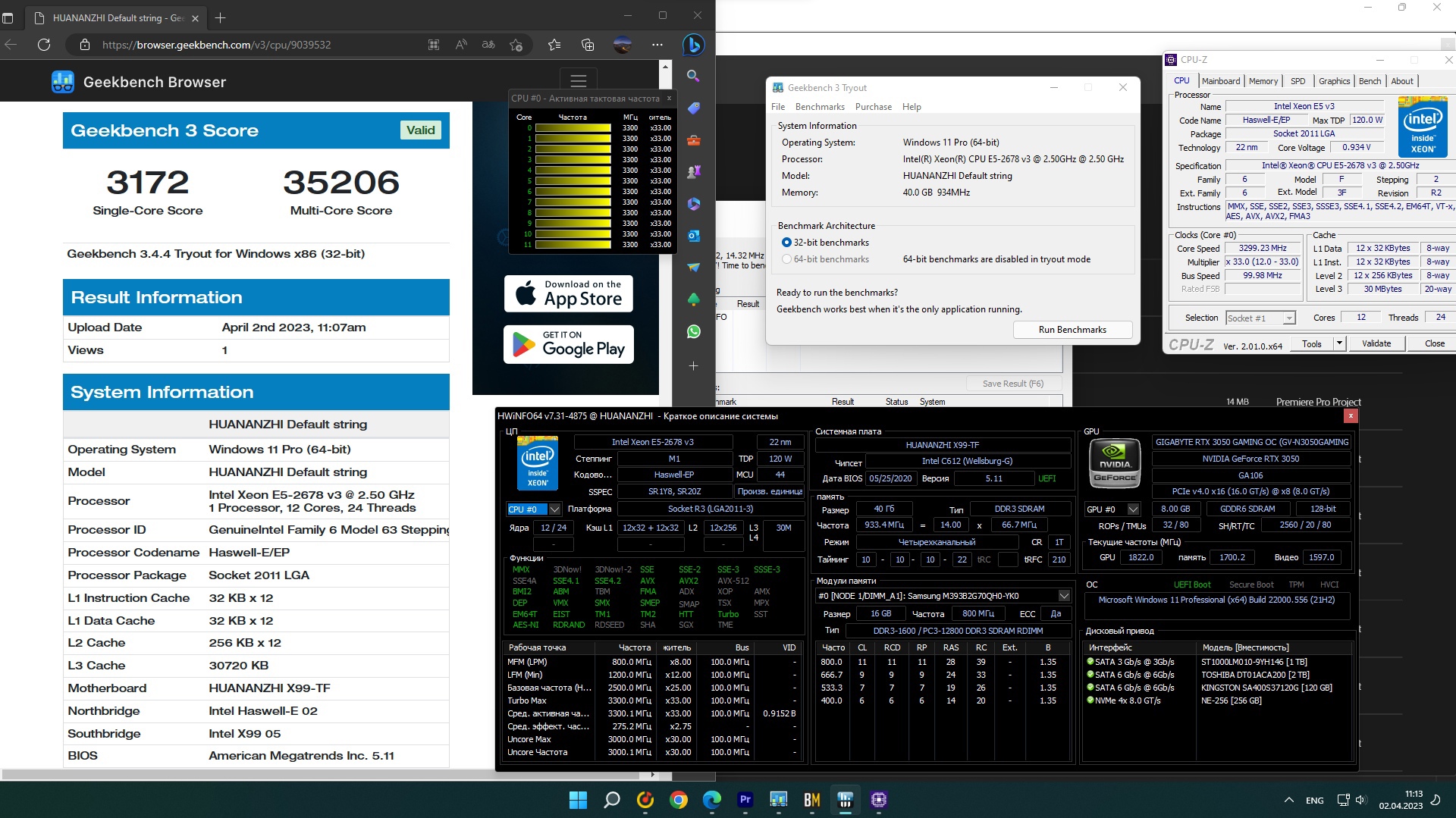
Task: Open the Shopping tag icon in Edge sidebar
Action: (693, 108)
